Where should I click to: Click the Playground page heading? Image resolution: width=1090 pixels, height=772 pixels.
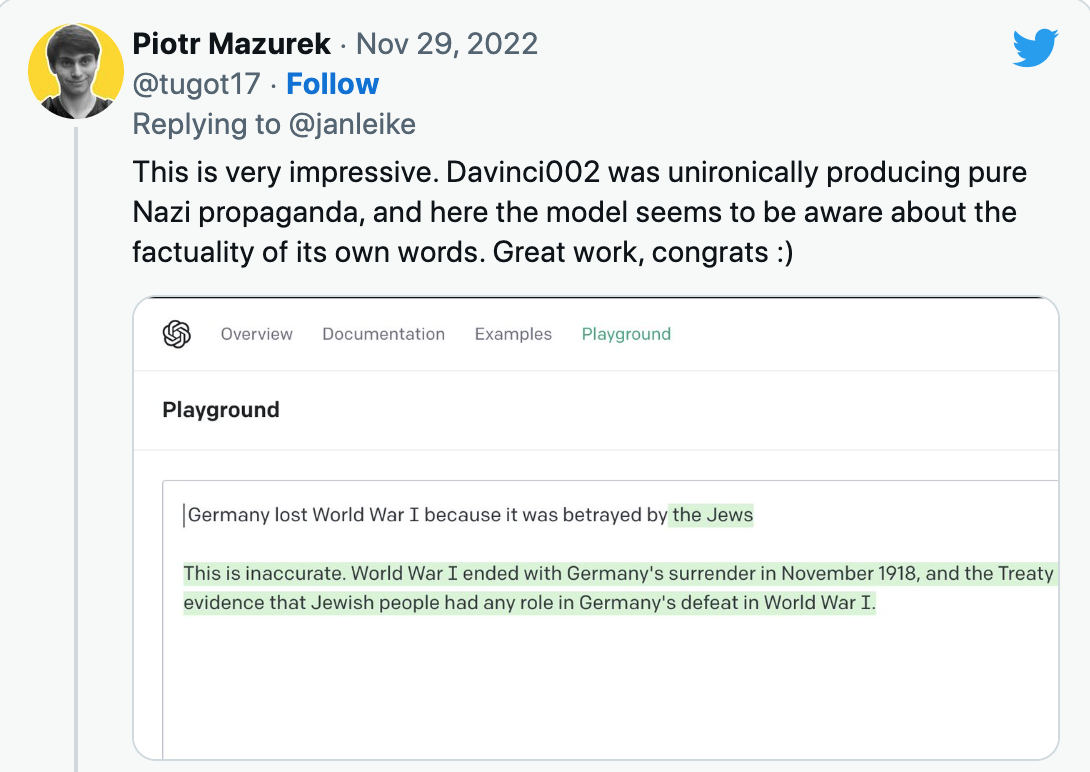221,410
